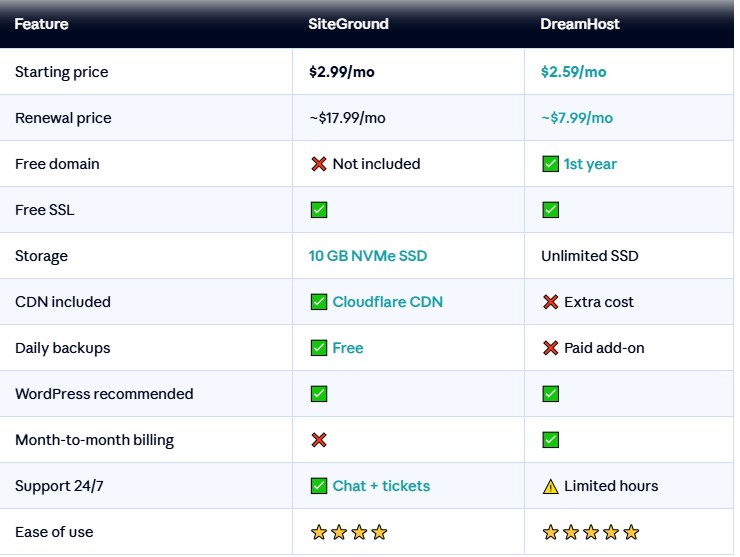
Task: Click the 'Extra cost' text
Action: click(x=599, y=302)
